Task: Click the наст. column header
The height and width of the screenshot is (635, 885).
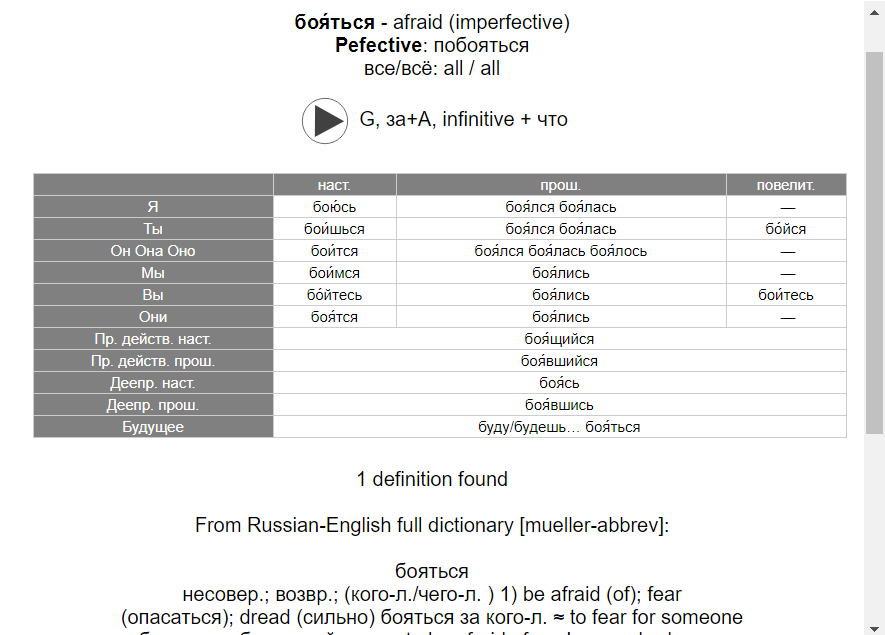Action: 335,185
